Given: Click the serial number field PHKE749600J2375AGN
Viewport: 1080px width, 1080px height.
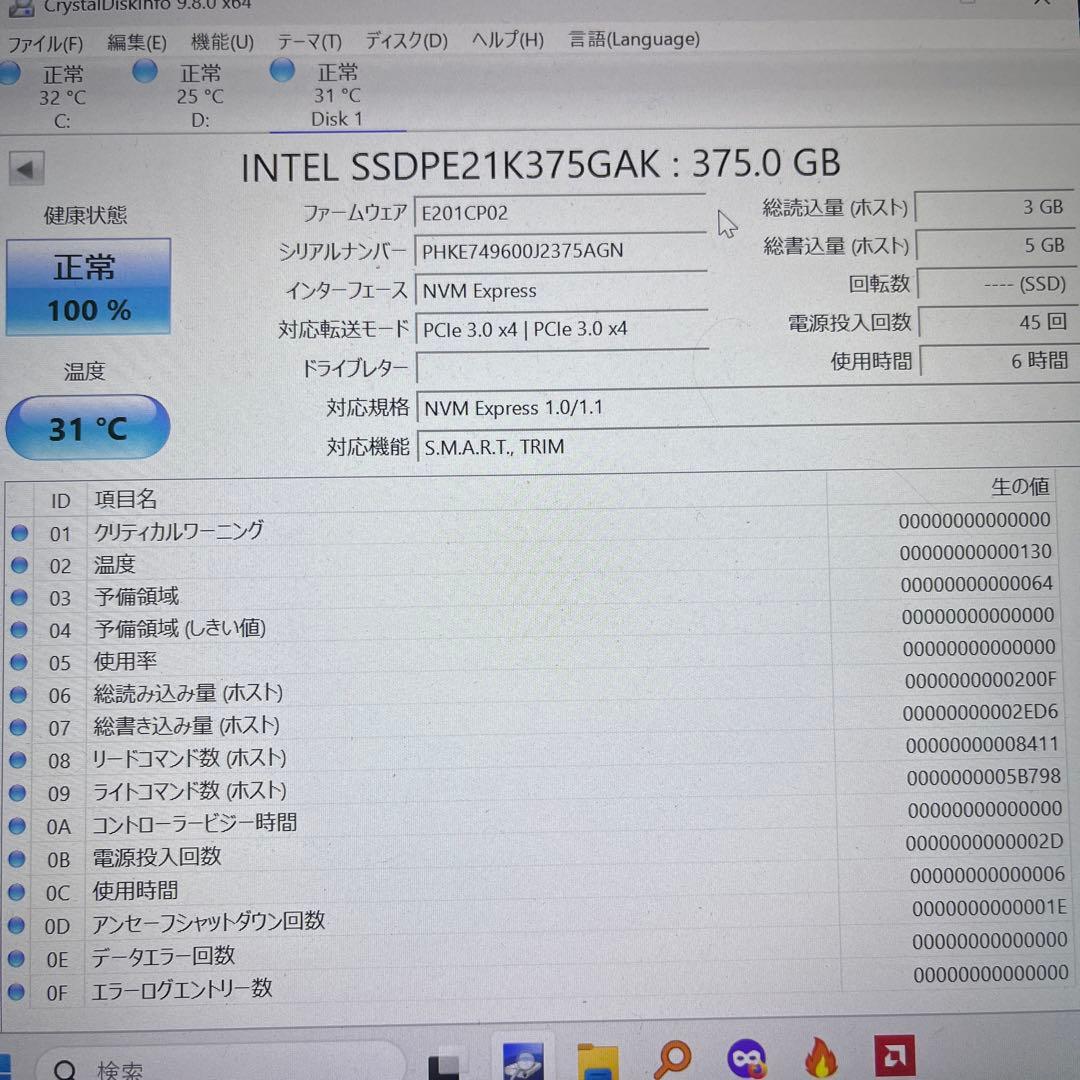Looking at the screenshot, I should tap(561, 251).
